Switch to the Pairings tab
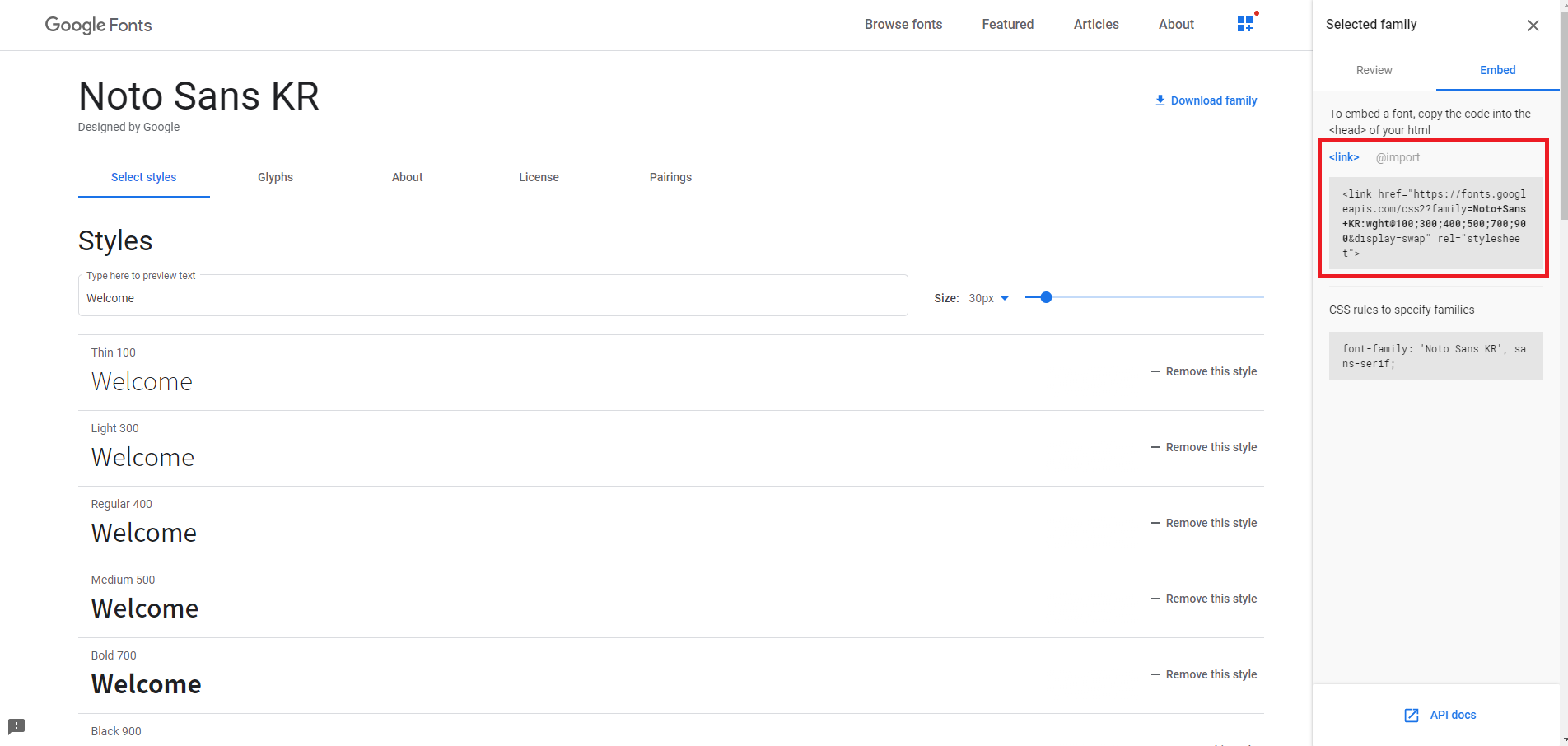 pos(670,177)
